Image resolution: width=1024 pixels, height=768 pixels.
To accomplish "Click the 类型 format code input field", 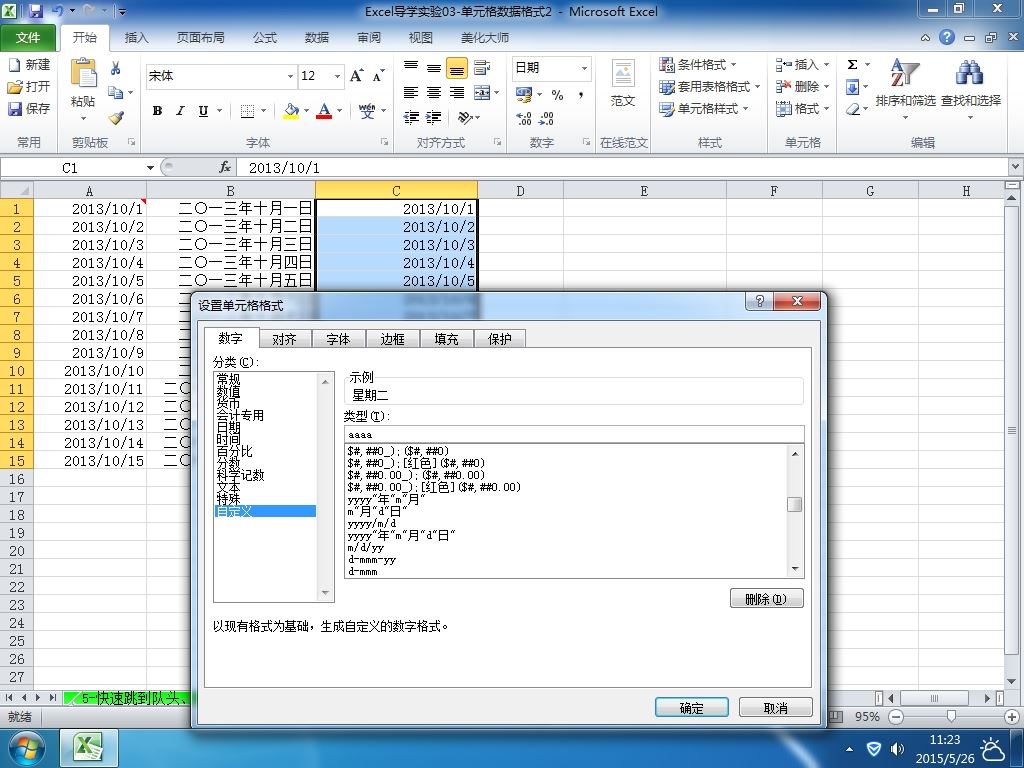I will pyautogui.click(x=574, y=434).
